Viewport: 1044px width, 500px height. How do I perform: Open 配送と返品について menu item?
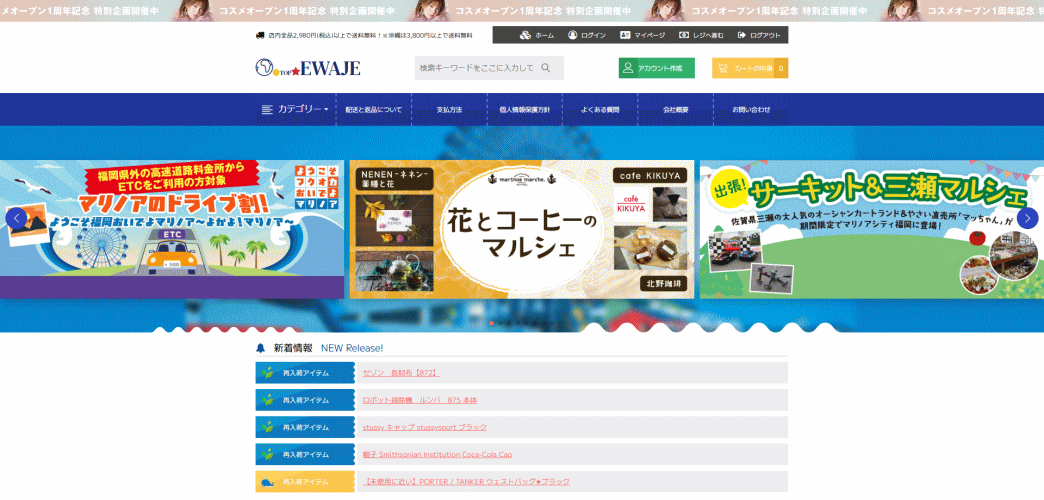[374, 109]
